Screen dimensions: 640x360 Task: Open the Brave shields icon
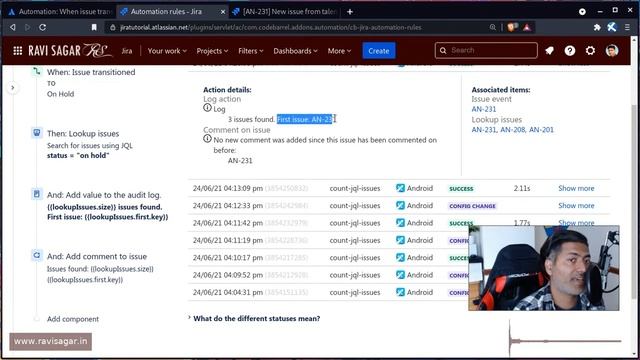pos(512,27)
